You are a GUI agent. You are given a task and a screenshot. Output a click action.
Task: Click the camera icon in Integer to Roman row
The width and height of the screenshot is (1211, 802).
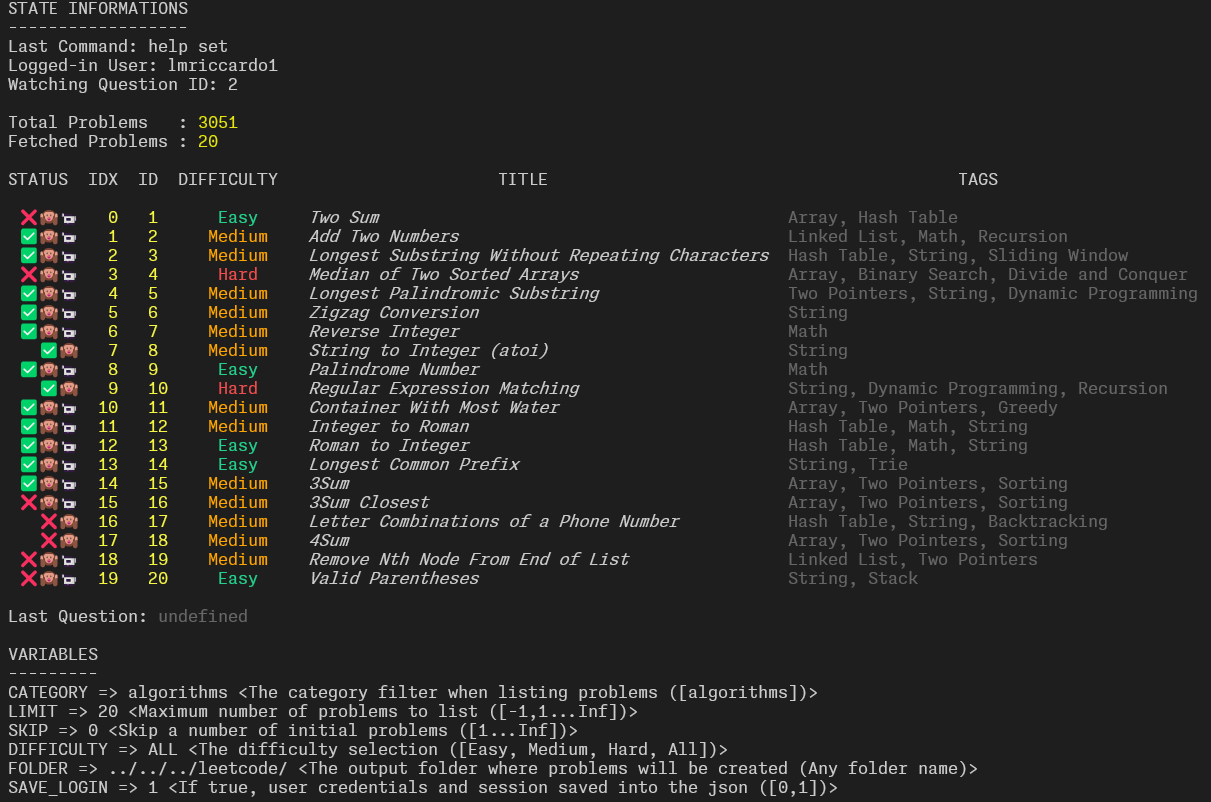click(x=68, y=426)
